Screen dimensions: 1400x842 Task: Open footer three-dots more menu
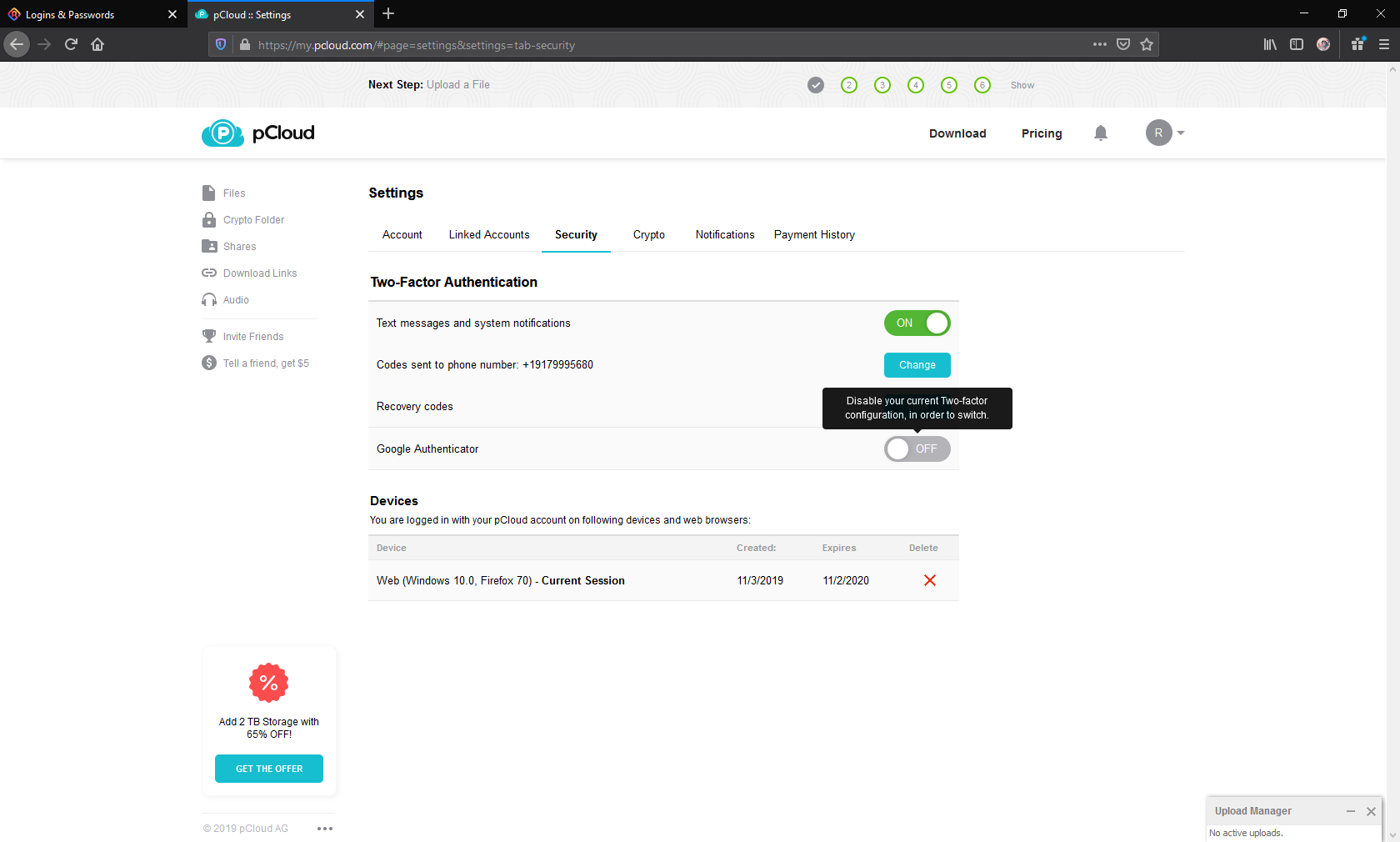325,829
